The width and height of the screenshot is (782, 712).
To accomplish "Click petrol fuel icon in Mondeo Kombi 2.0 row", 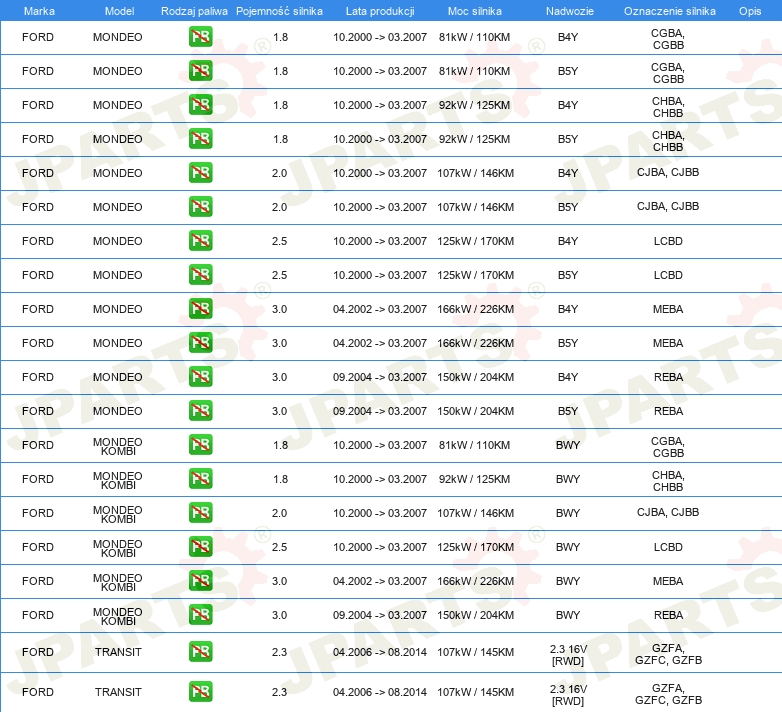I will (x=200, y=513).
